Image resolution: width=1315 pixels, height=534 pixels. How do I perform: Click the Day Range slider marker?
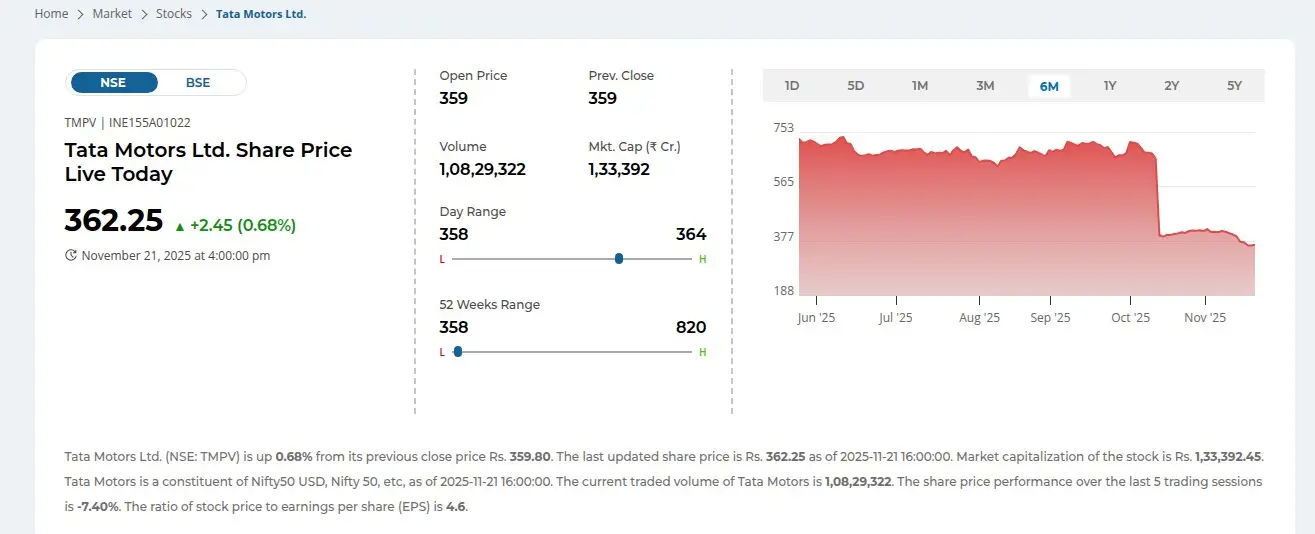619,258
